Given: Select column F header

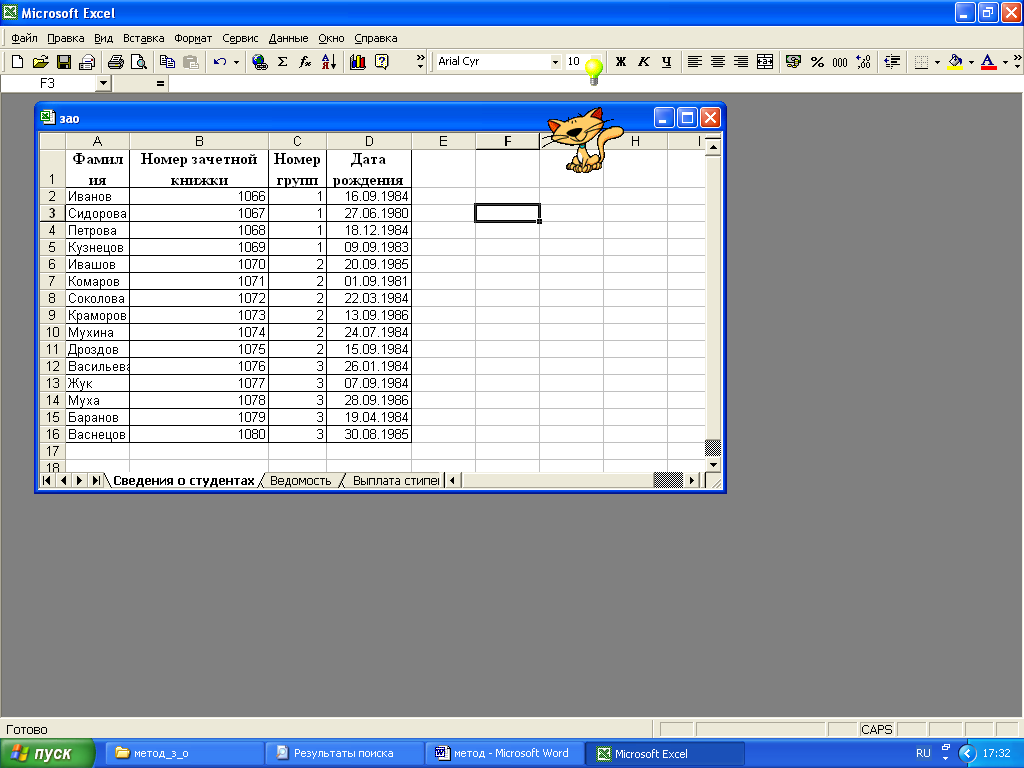Looking at the screenshot, I should (507, 141).
